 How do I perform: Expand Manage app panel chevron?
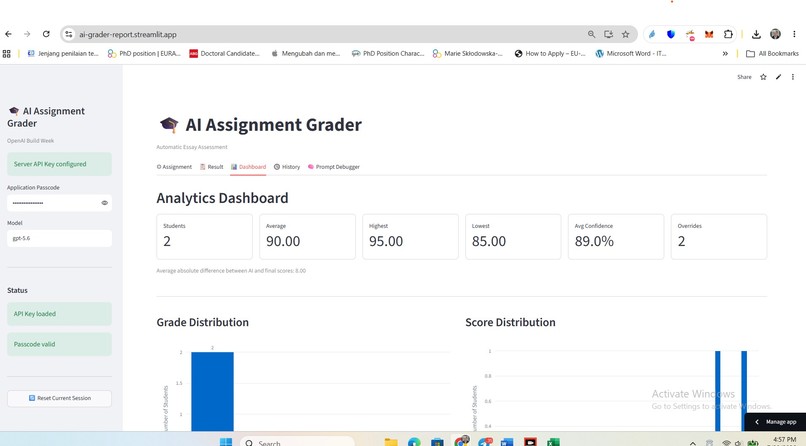pos(757,422)
